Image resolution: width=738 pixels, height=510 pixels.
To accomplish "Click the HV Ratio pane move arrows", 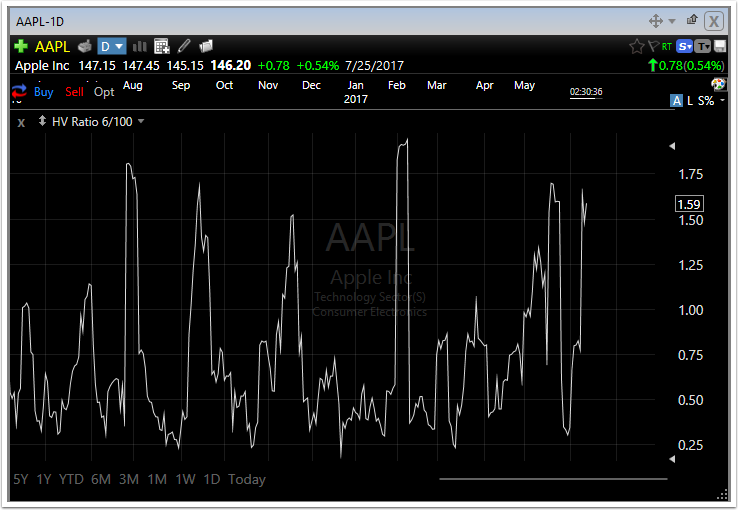I will pos(42,121).
